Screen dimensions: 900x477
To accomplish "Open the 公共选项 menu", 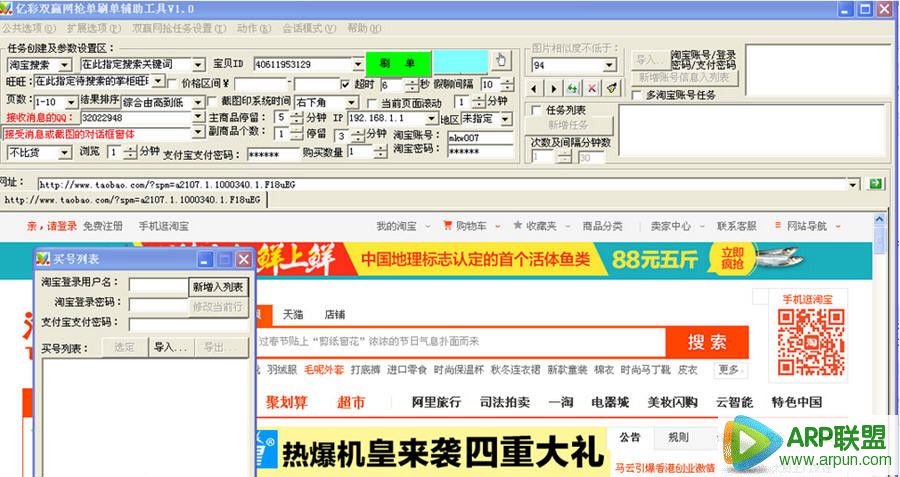I will point(28,28).
